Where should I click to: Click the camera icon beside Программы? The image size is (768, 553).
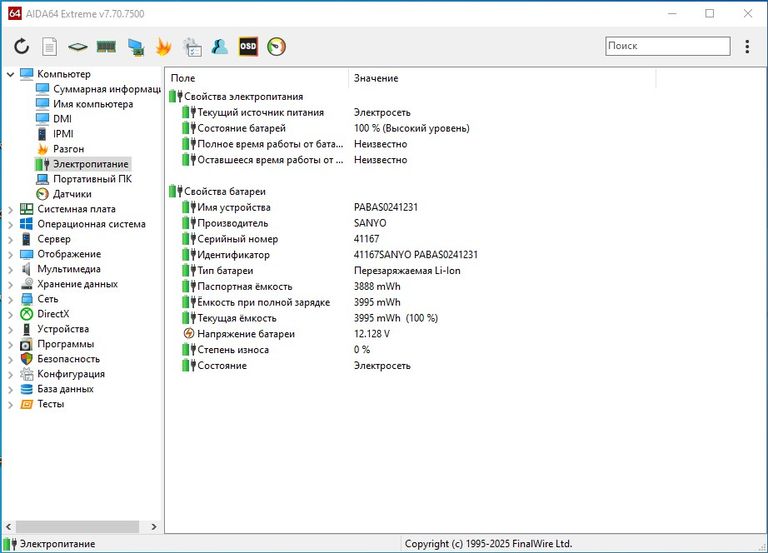pos(26,344)
